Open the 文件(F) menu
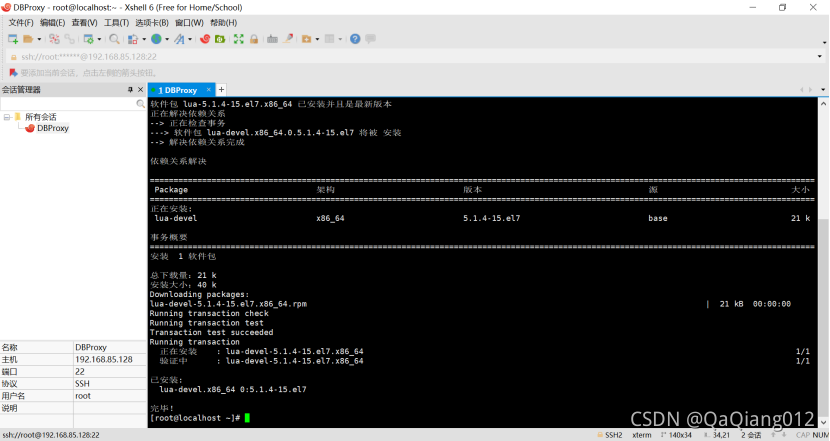 [21, 23]
